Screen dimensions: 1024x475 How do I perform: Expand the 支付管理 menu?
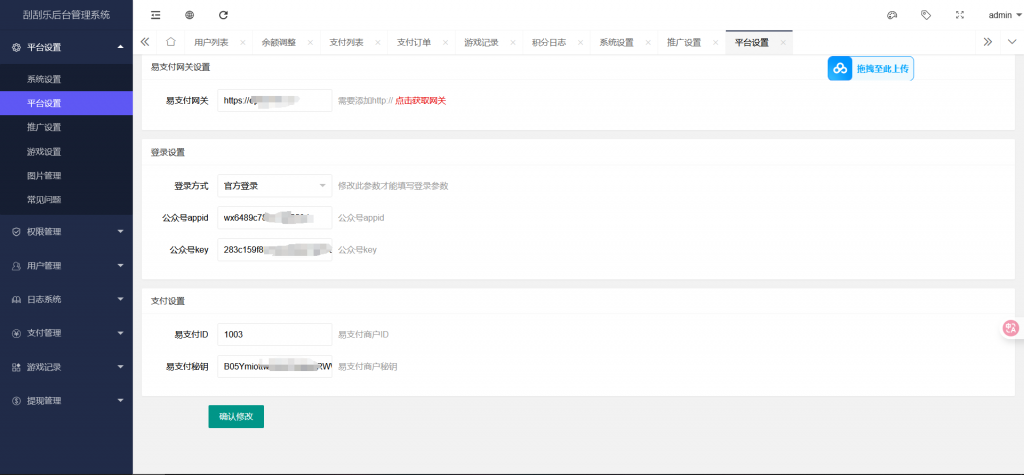point(66,333)
